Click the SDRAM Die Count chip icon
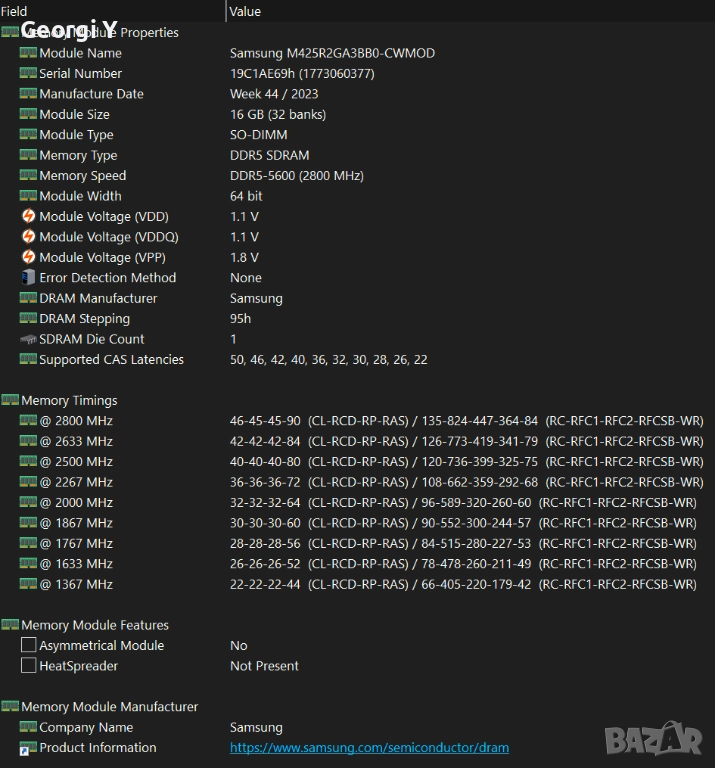 click(x=28, y=339)
